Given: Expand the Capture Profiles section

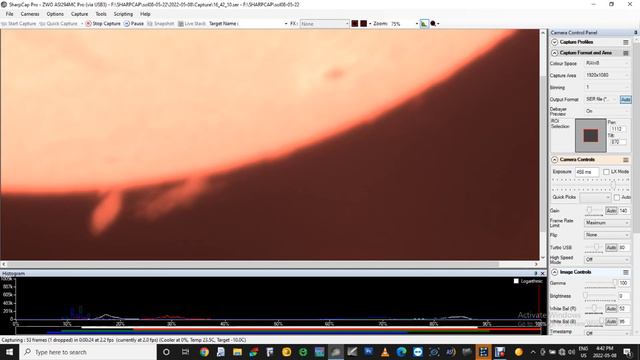Looking at the screenshot, I should pyautogui.click(x=554, y=42).
